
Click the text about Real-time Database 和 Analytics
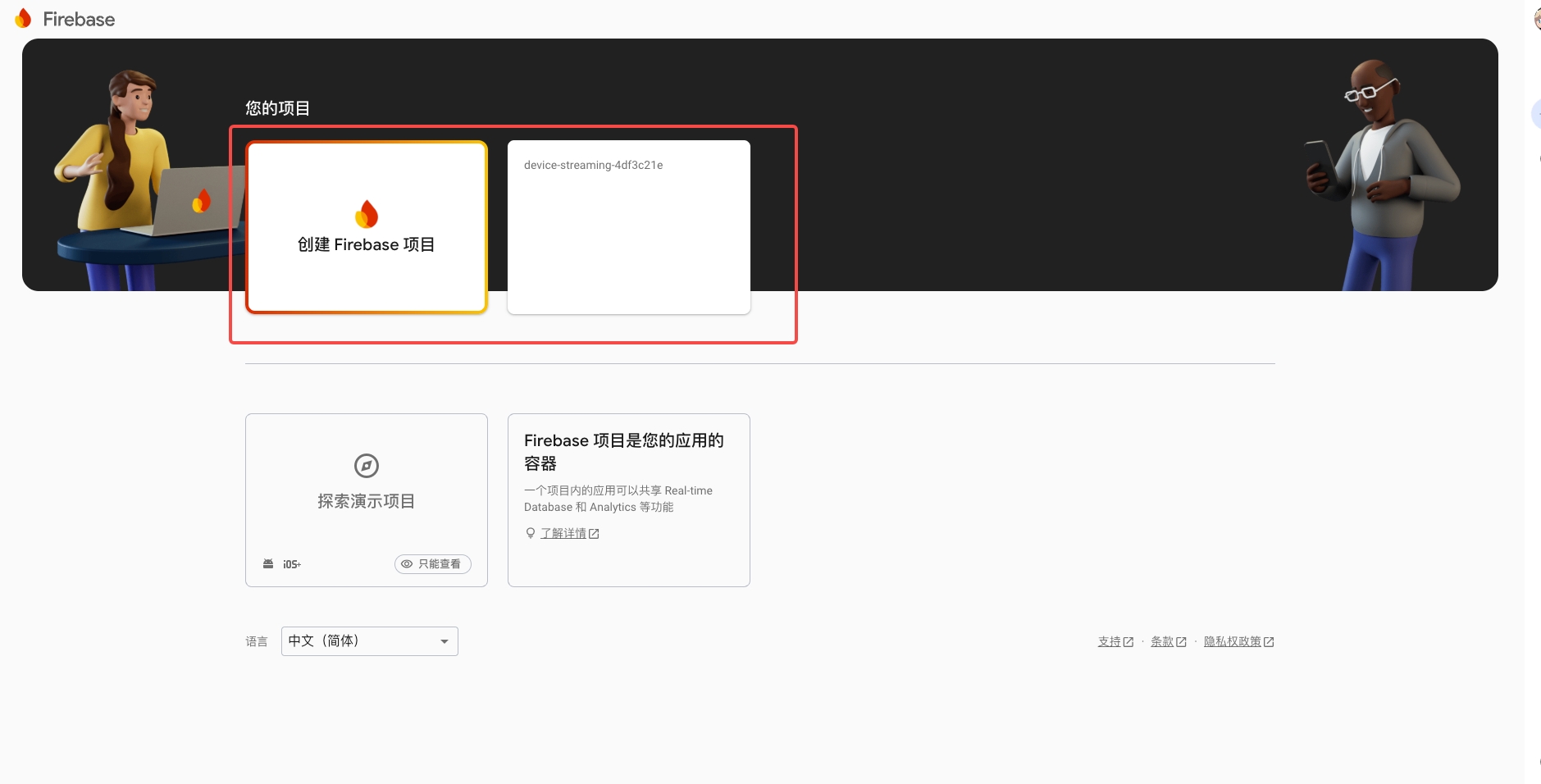click(x=618, y=499)
